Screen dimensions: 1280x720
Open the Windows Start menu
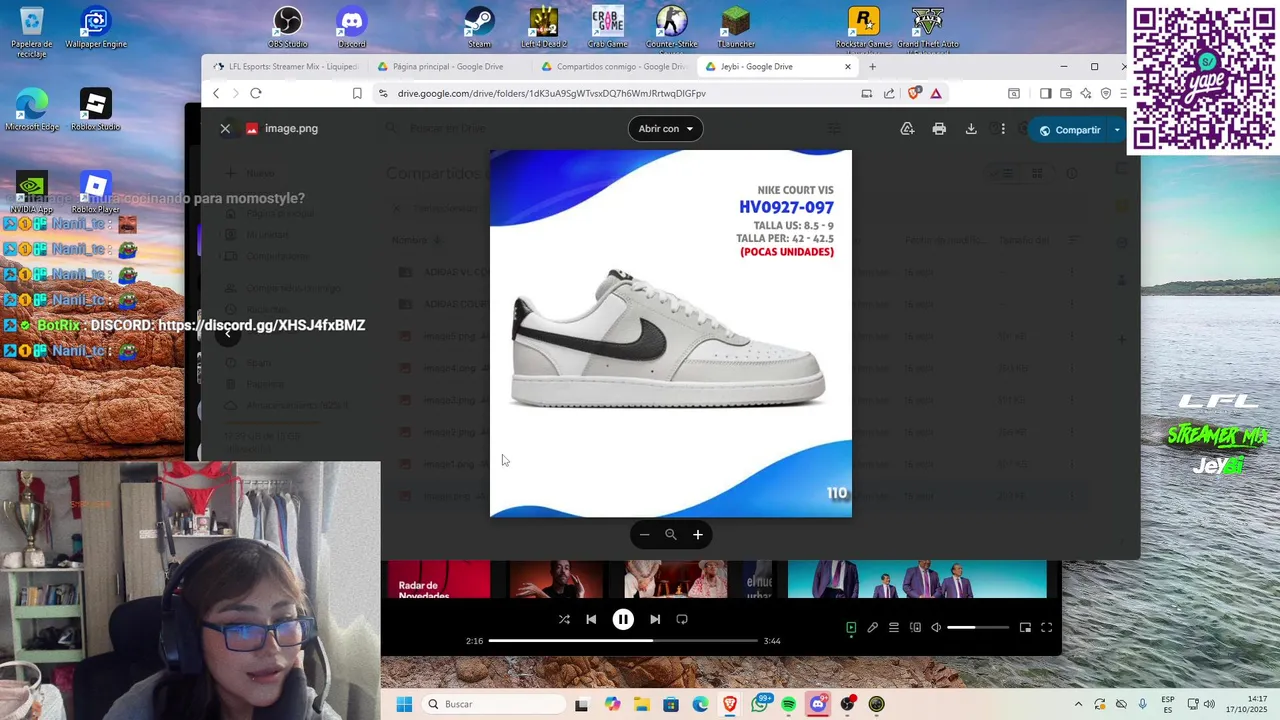pos(404,704)
